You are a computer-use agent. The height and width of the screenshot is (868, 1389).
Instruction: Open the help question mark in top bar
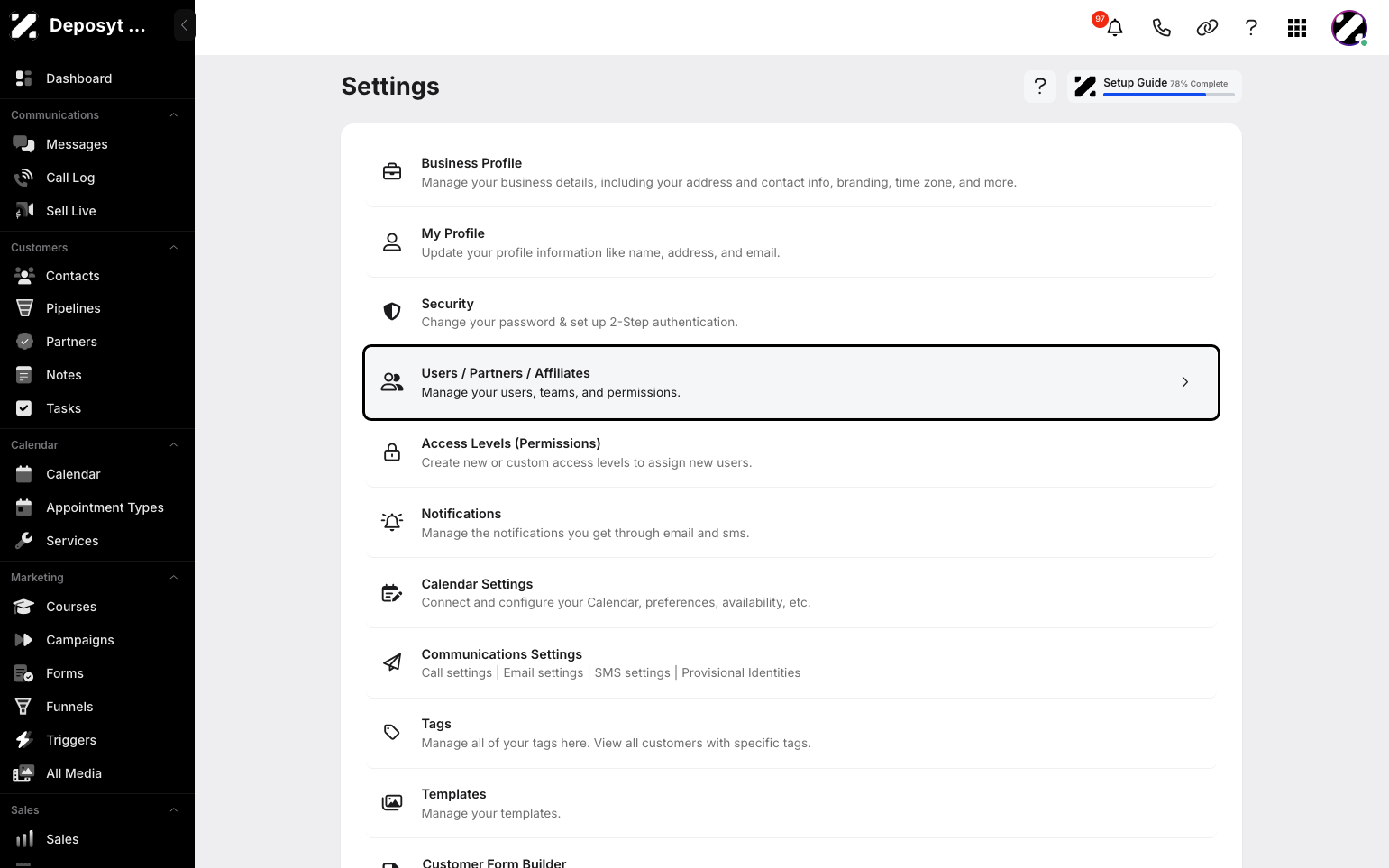(x=1251, y=28)
